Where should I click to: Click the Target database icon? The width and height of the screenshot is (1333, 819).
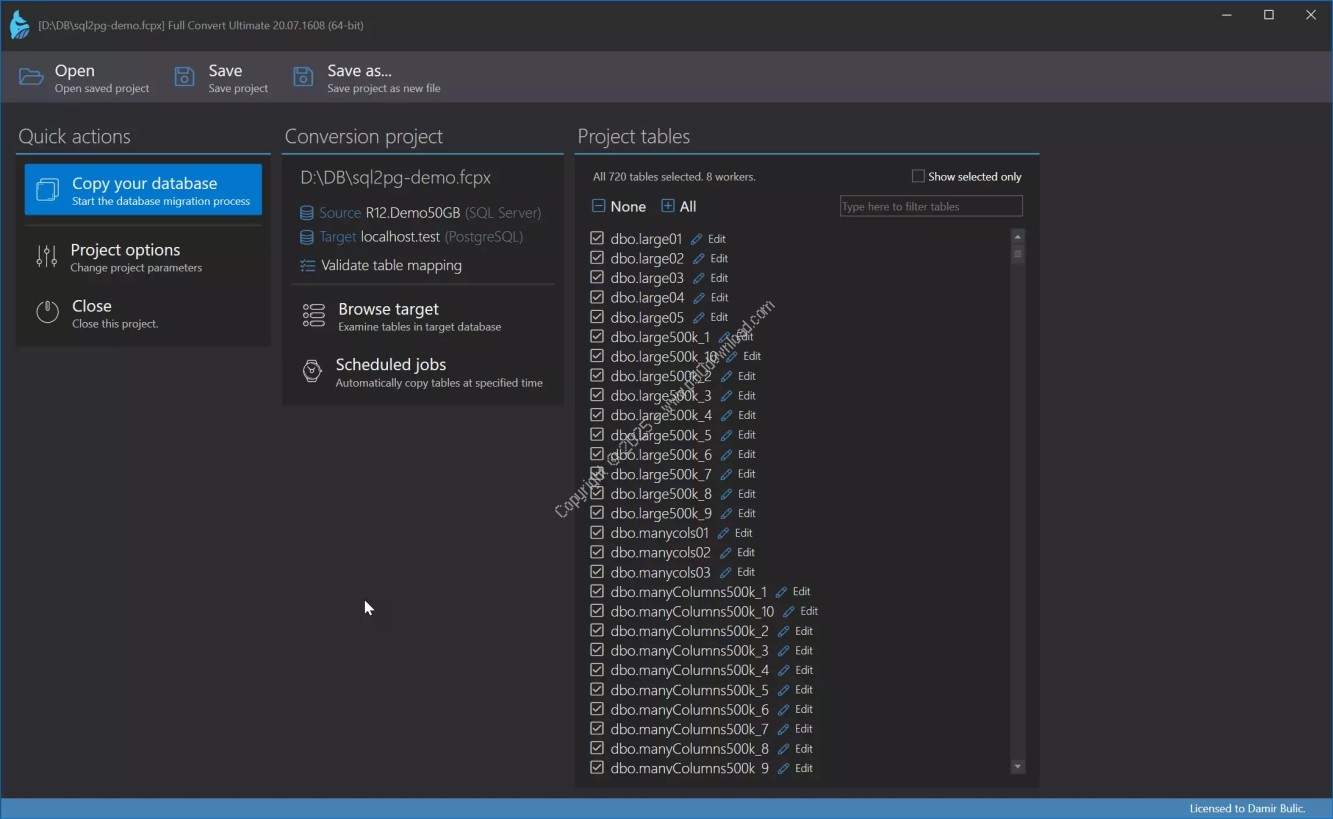307,237
